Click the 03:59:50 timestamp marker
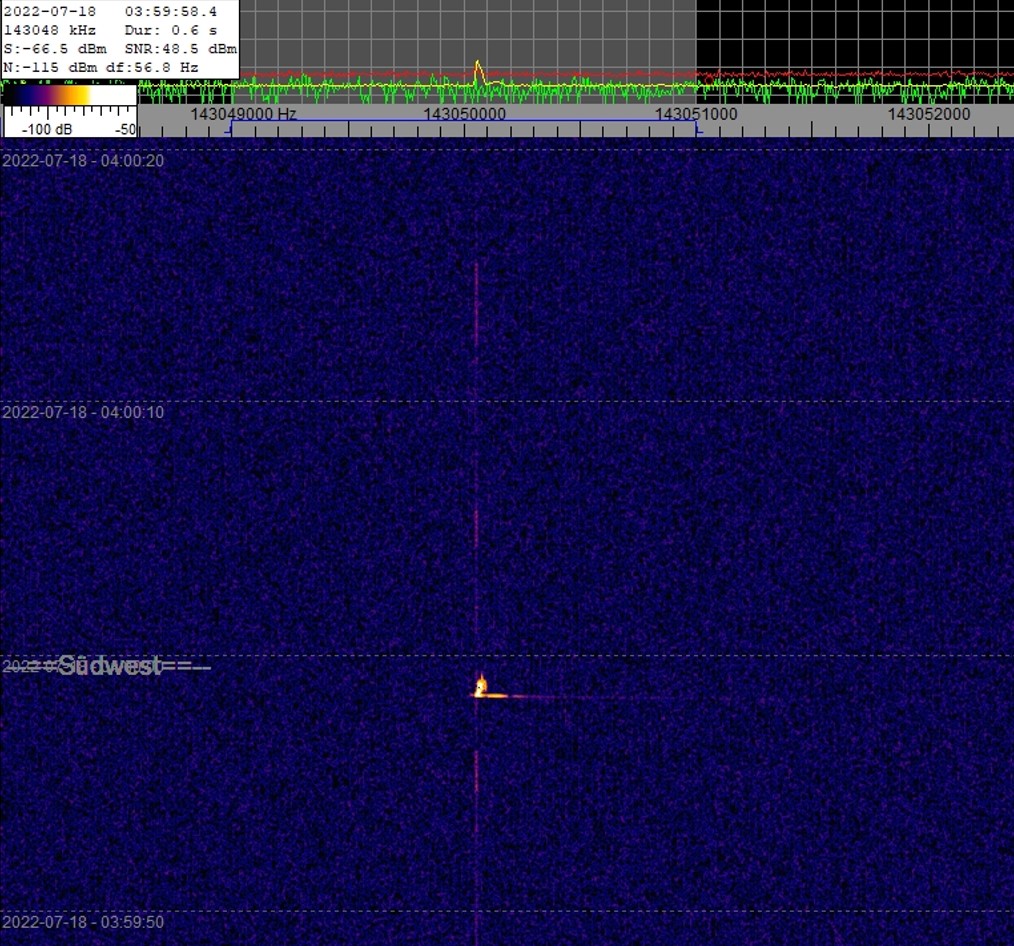Image resolution: width=1014 pixels, height=946 pixels. click(x=83, y=922)
